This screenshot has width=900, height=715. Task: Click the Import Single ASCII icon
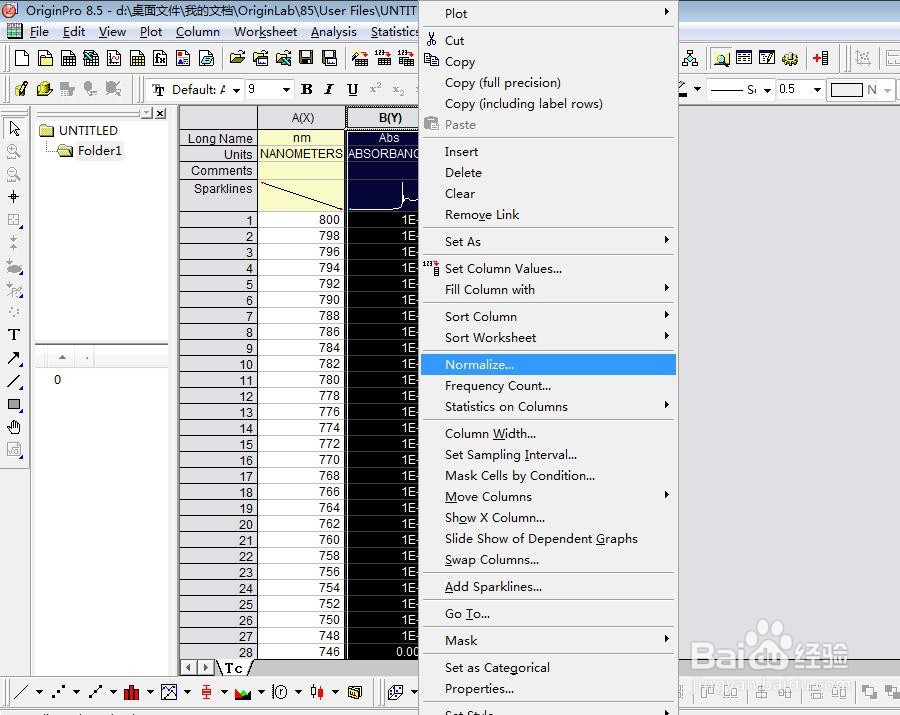[383, 58]
